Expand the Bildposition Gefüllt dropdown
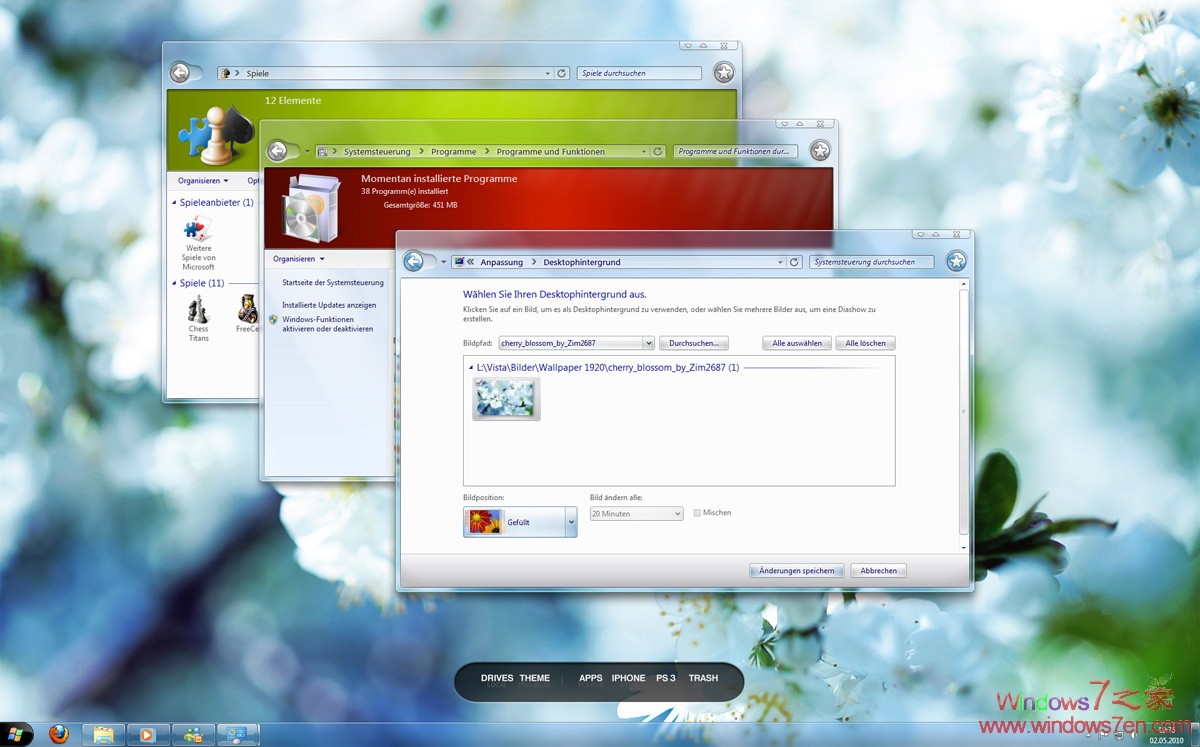The width and height of the screenshot is (1200, 747). tap(571, 522)
